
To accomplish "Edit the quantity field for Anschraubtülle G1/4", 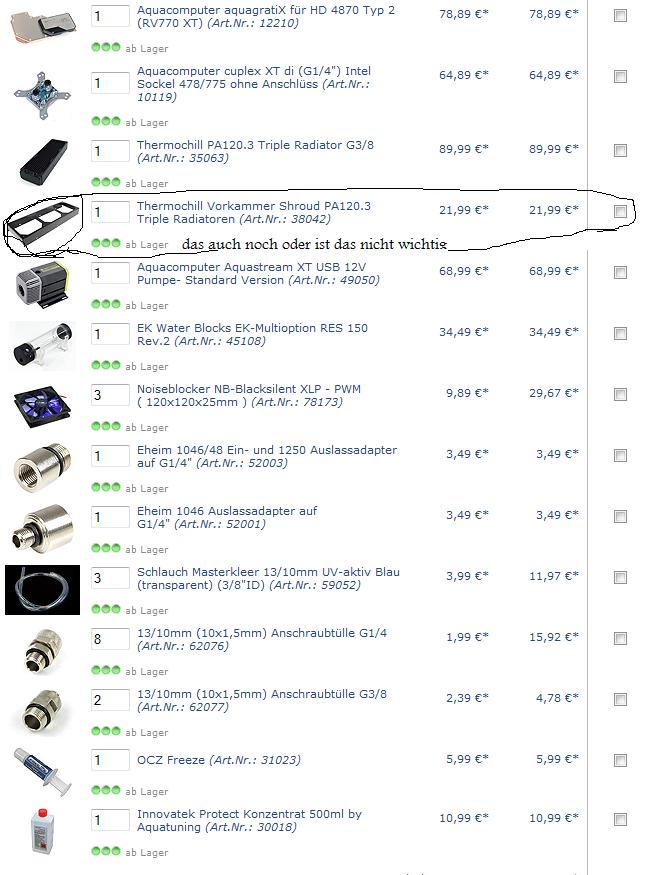I will pyautogui.click(x=110, y=639).
